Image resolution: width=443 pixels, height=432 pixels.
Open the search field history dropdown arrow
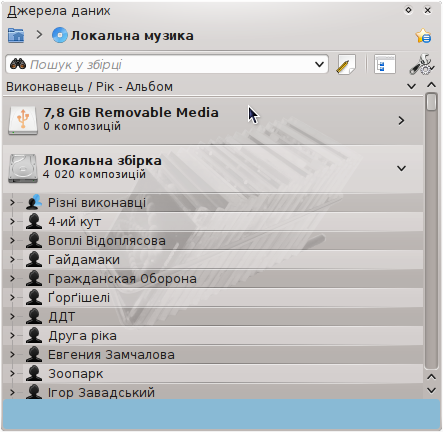click(319, 64)
